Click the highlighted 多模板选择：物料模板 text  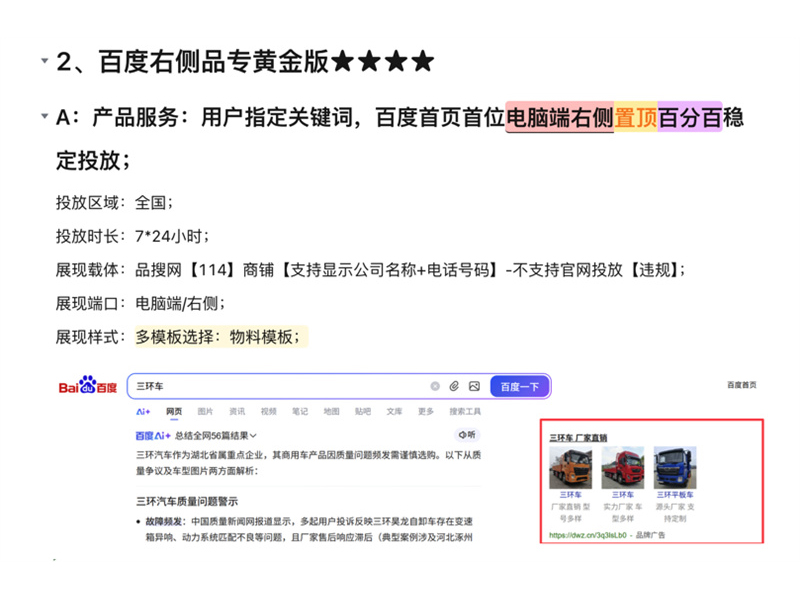click(221, 337)
